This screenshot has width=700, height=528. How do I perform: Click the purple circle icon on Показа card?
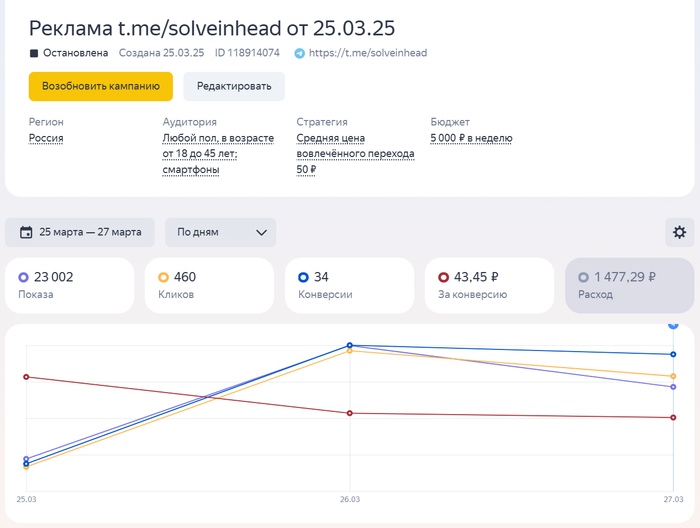tap(23, 277)
